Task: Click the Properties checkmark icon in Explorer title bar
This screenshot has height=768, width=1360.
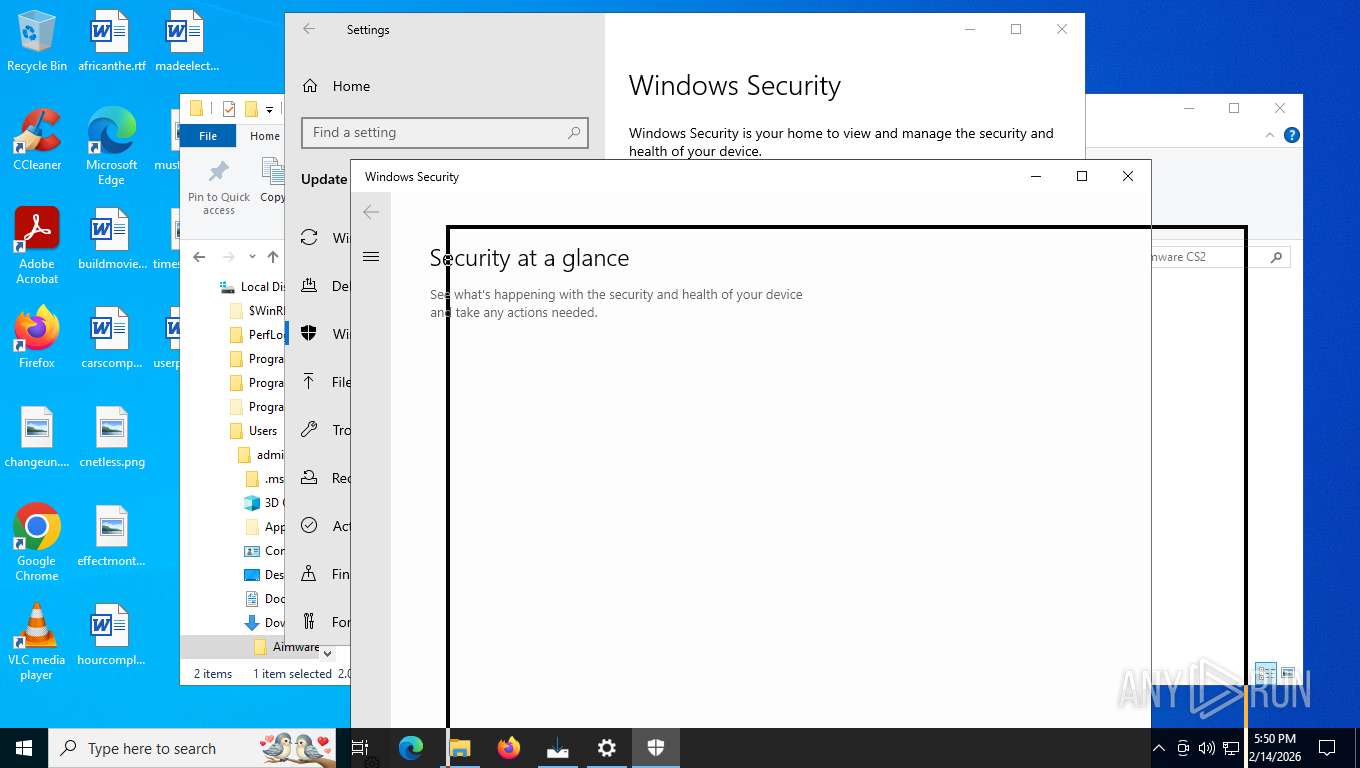Action: (x=229, y=109)
